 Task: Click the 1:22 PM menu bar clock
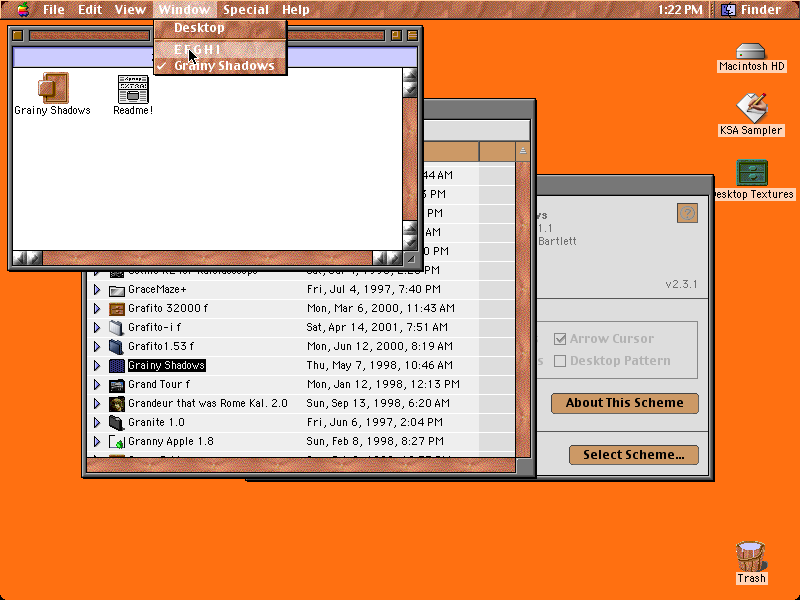click(x=680, y=10)
